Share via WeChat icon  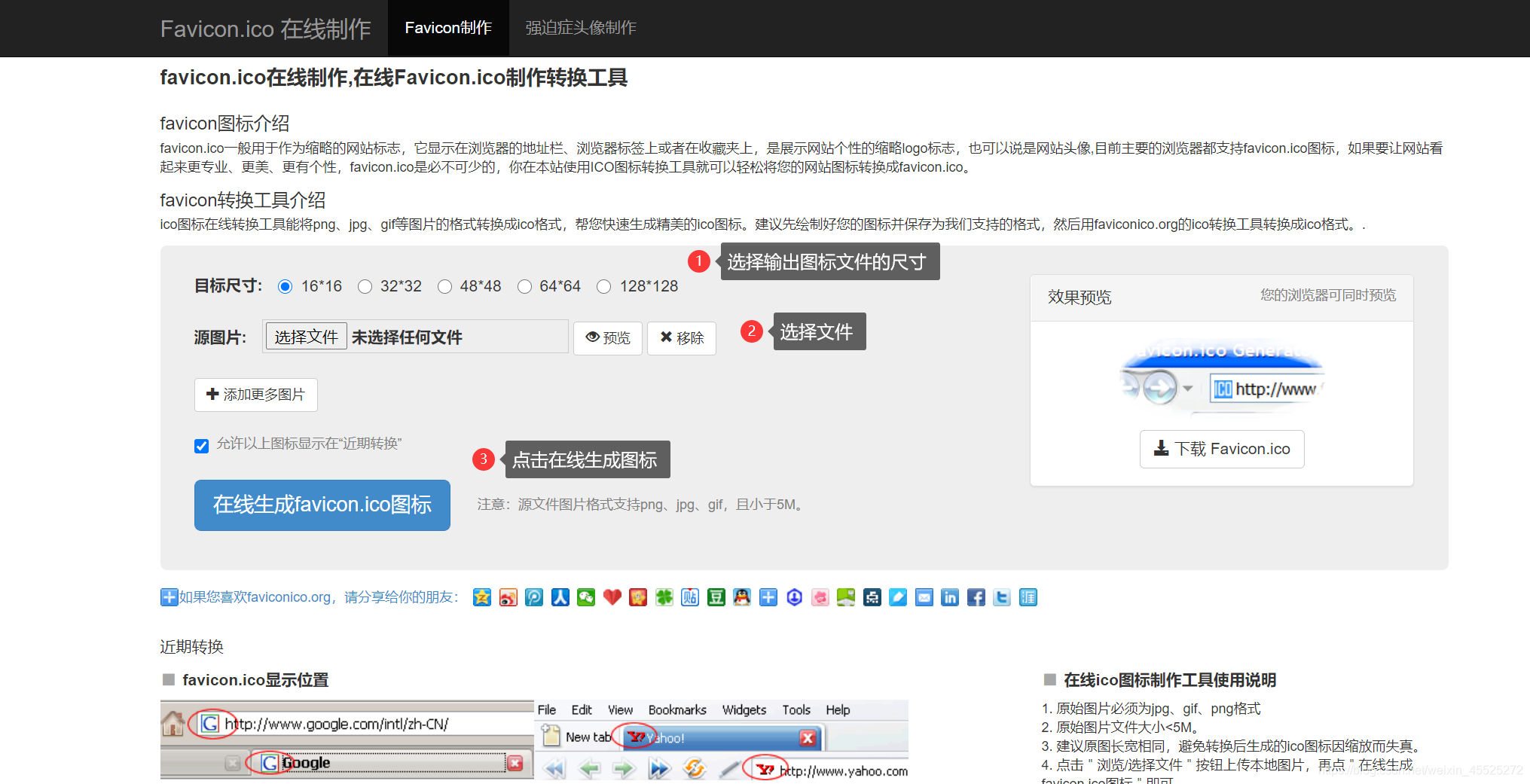coord(586,597)
